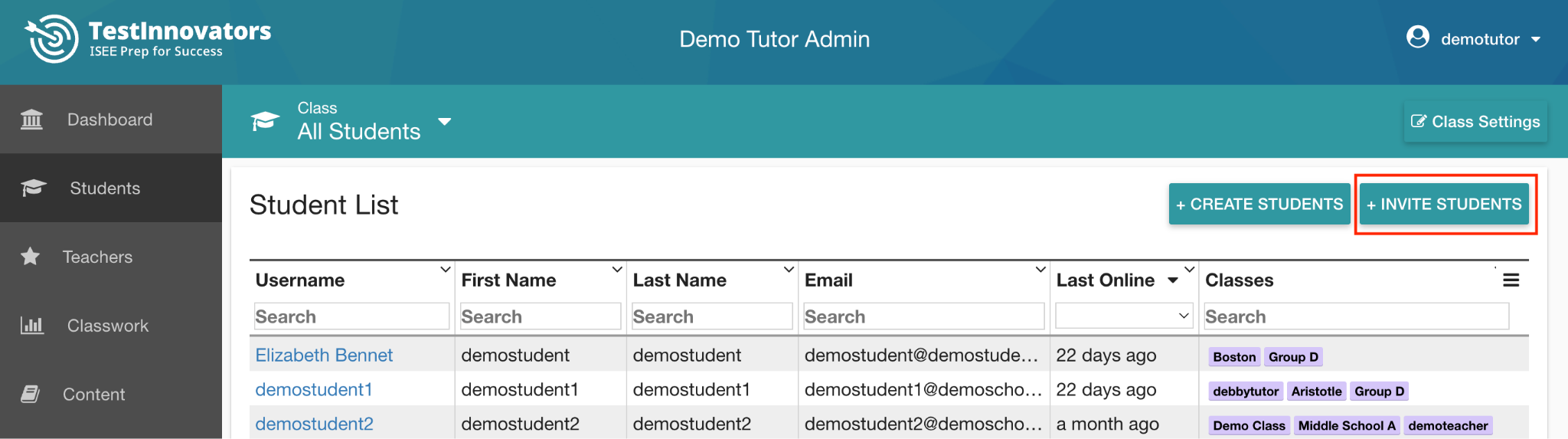Open demostudent2 username link
The width and height of the screenshot is (1568, 439).
pyautogui.click(x=314, y=424)
